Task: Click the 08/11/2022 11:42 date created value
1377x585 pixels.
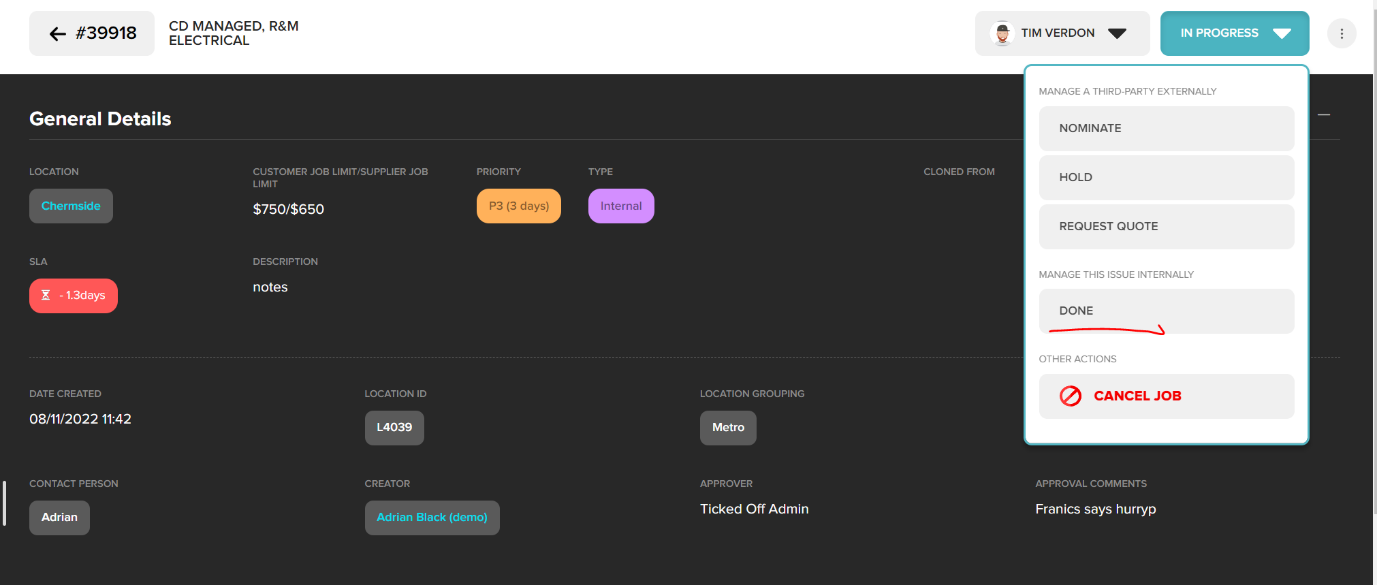Action: click(x=80, y=419)
